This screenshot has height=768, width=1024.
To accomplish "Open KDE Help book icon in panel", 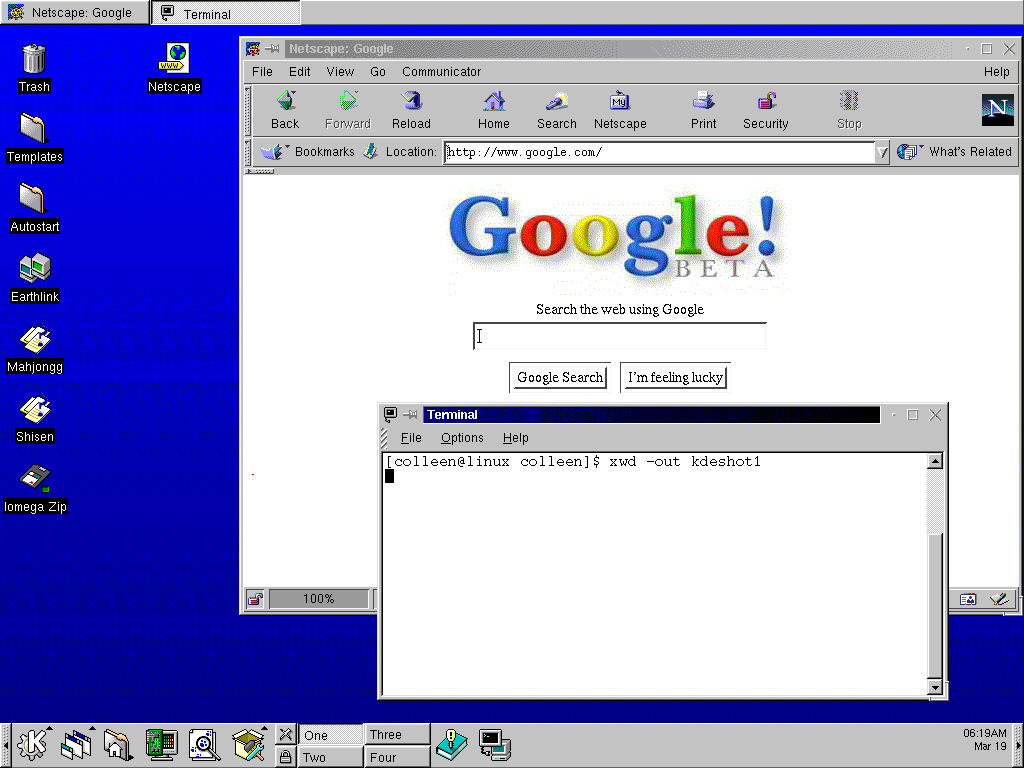I will pyautogui.click(x=452, y=744).
